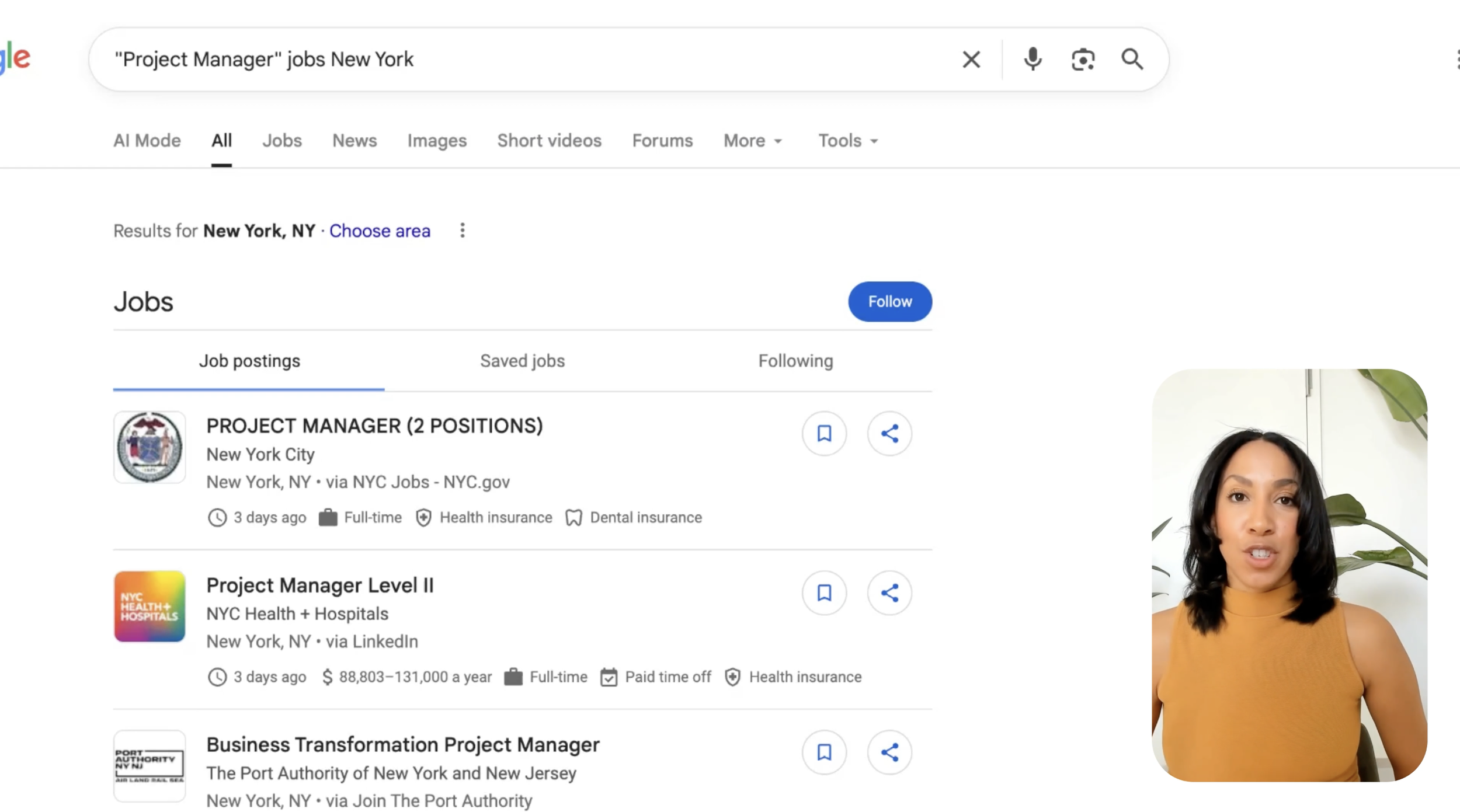Switch to News results
This screenshot has width=1460, height=812.
[x=354, y=141]
